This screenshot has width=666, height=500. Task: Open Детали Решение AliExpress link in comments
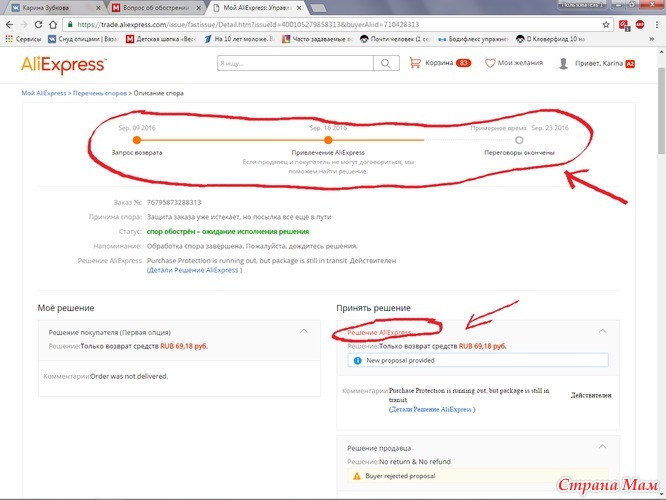tap(432, 410)
